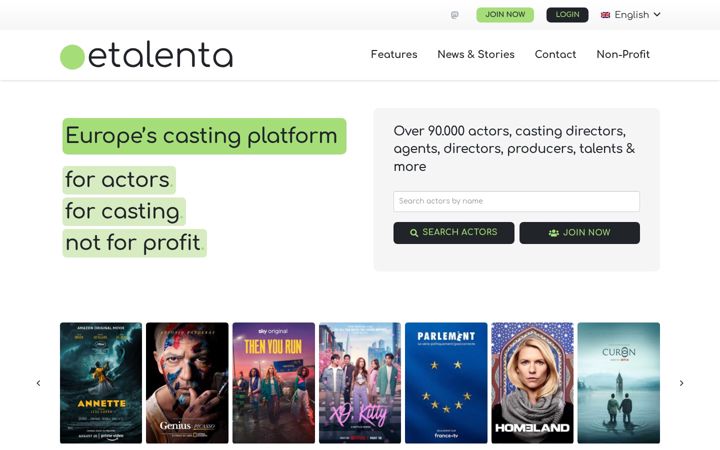Click the LOGIN button
Viewport: 720px width, 450px height.
coord(567,15)
